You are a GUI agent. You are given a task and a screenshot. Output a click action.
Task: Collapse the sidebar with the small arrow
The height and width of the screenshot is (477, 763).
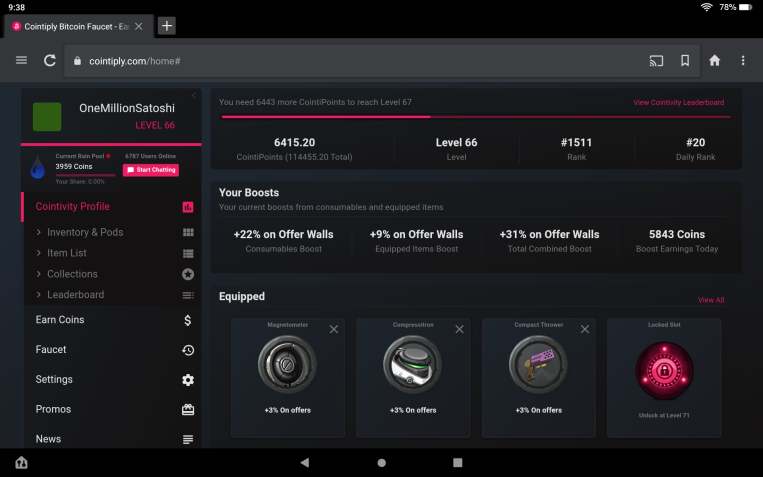coord(194,95)
